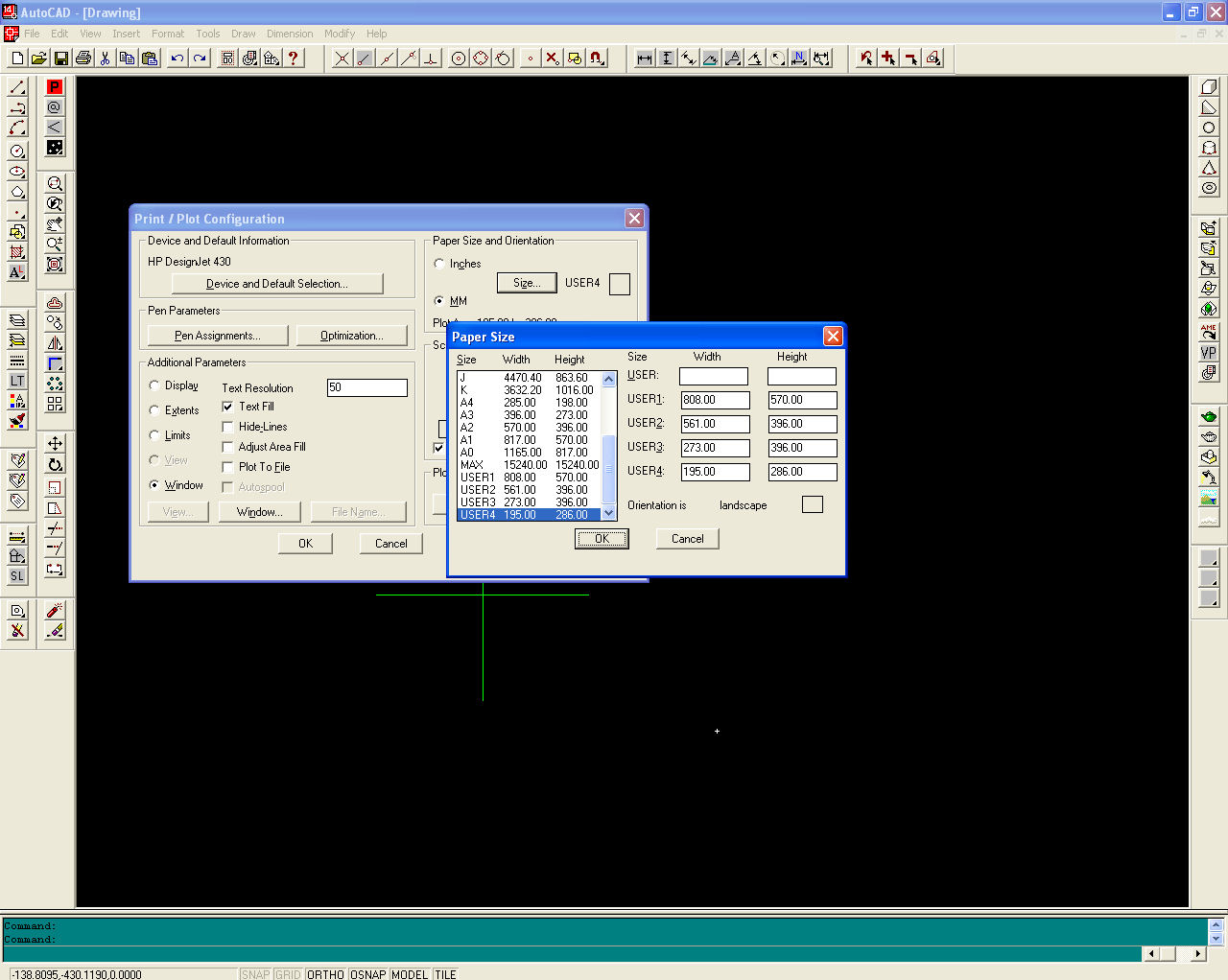Select the Pan hand tool

point(55,223)
